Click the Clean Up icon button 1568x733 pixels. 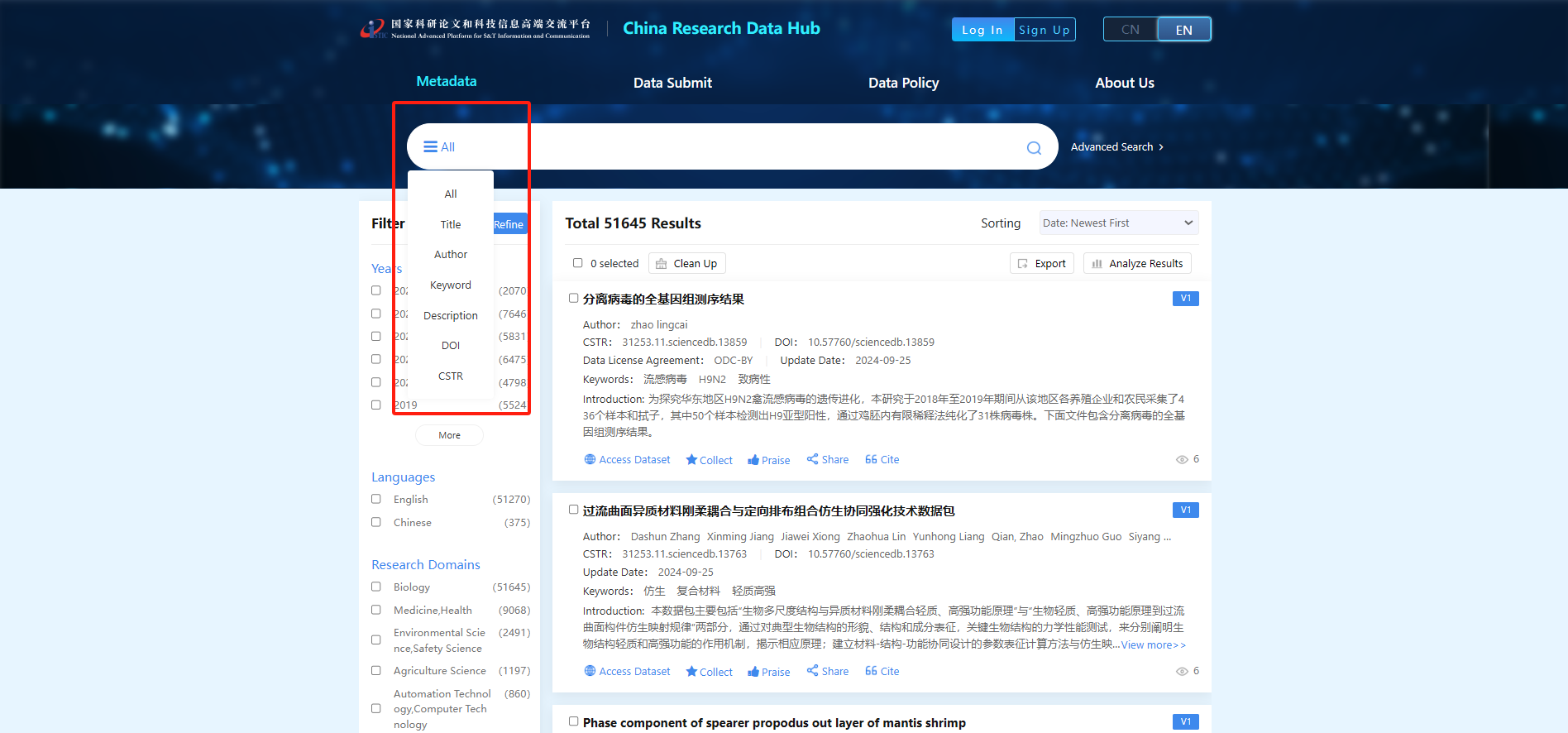point(686,264)
